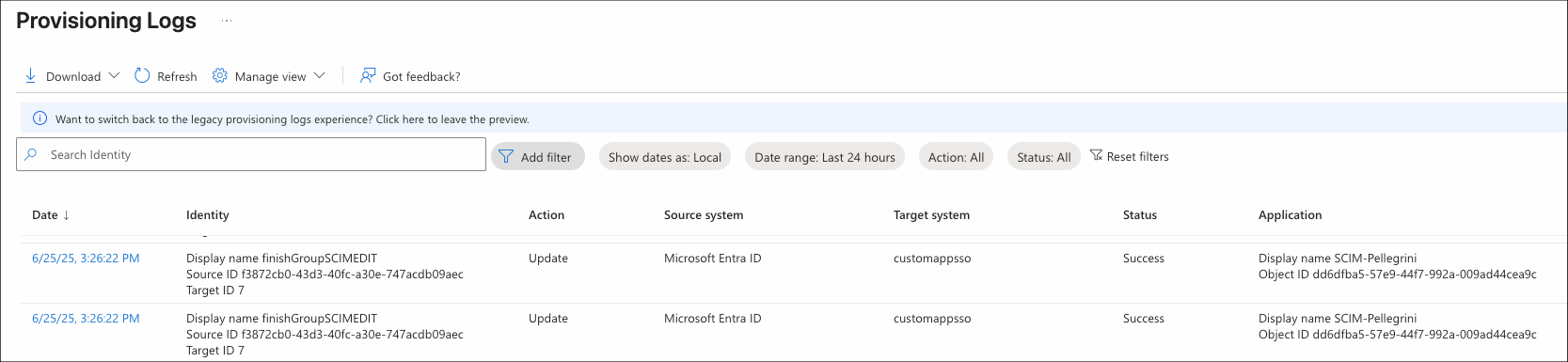Click first row Object ID dd6dfba5 text

(1398, 274)
